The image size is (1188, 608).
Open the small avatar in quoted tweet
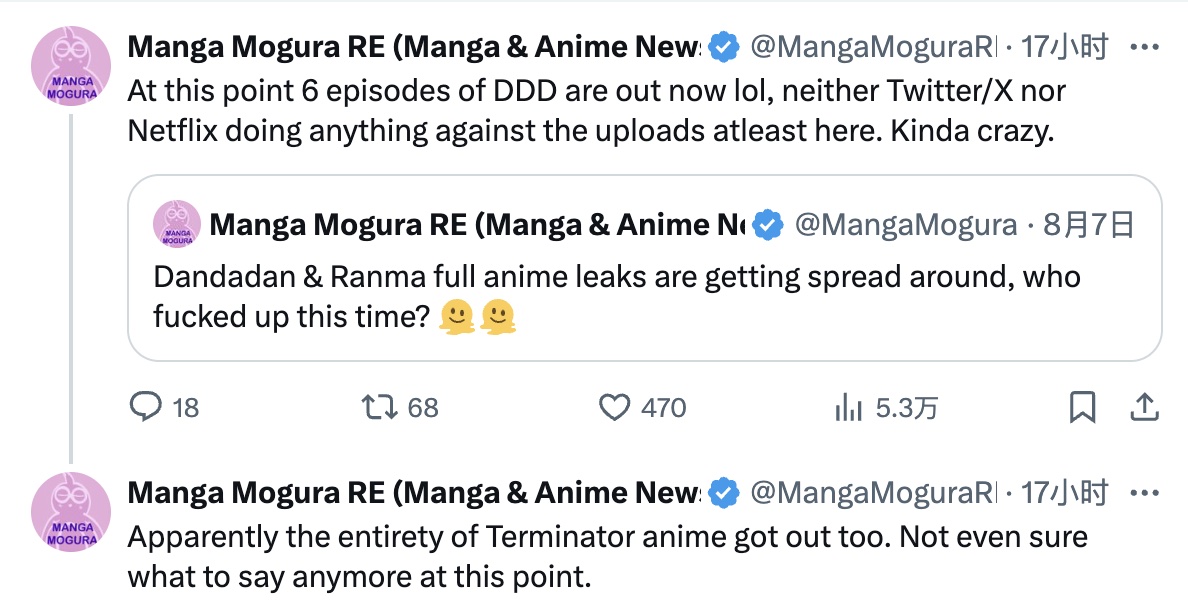click(177, 224)
